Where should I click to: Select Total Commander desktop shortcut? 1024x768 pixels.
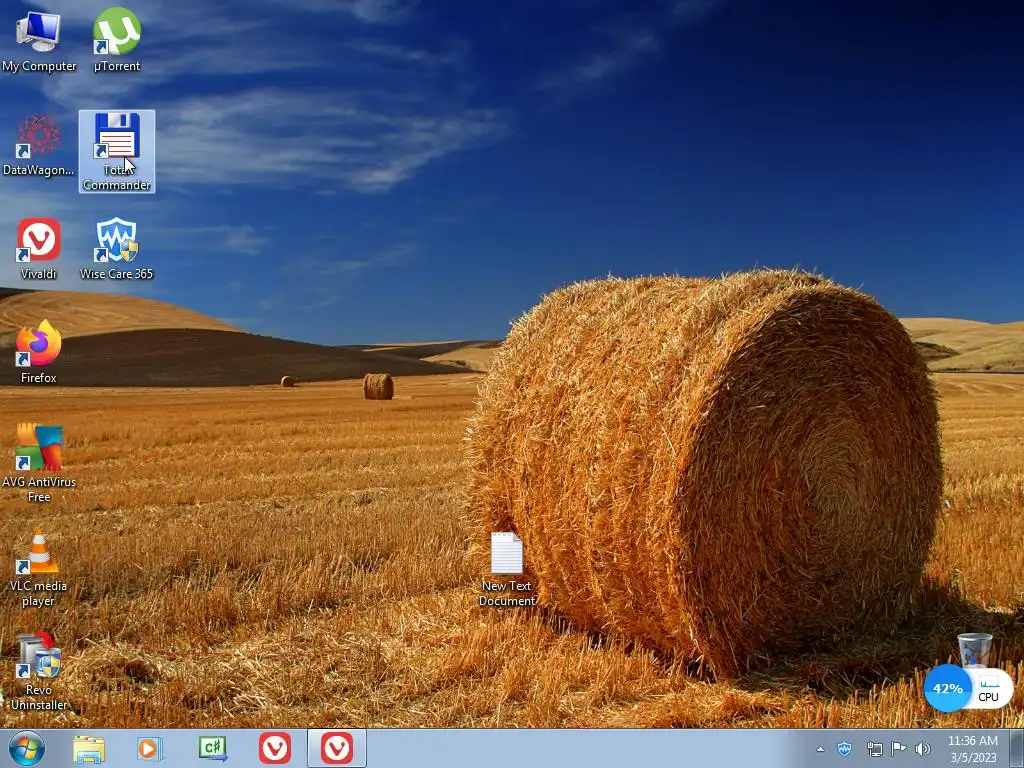(117, 151)
